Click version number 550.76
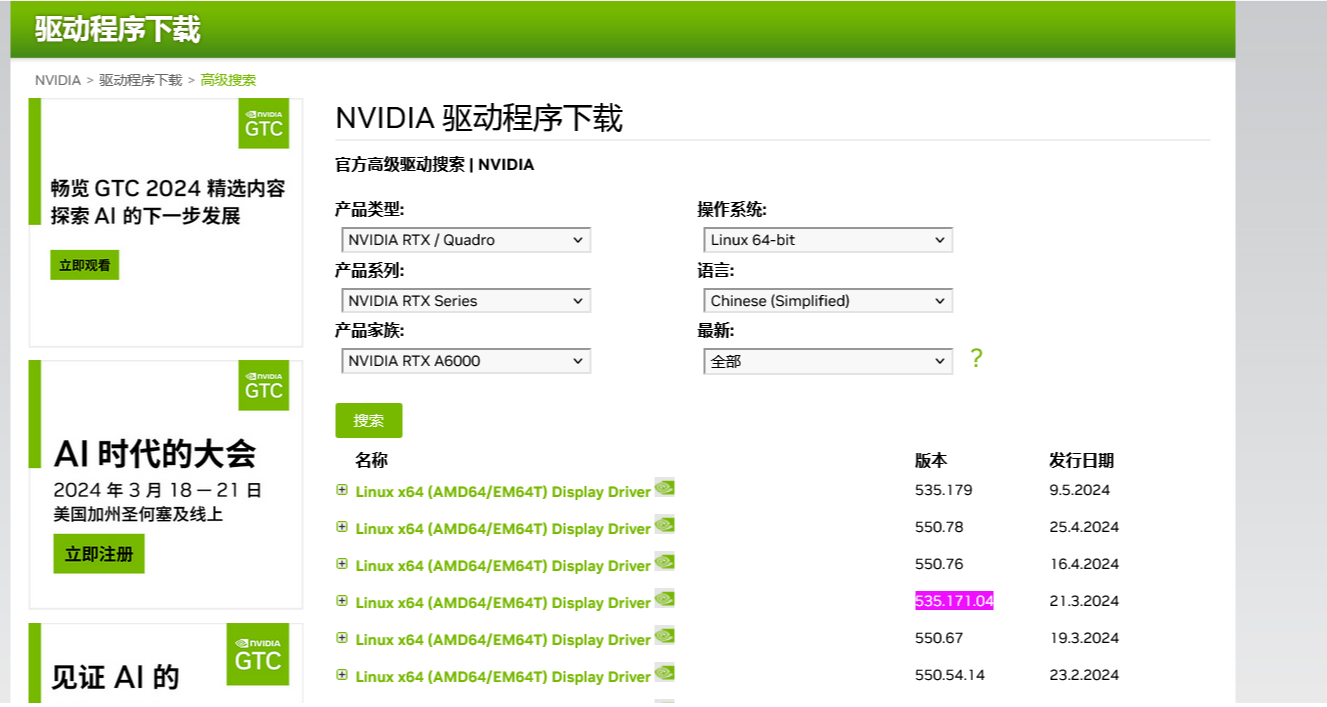This screenshot has width=1327, height=707. (x=939, y=564)
